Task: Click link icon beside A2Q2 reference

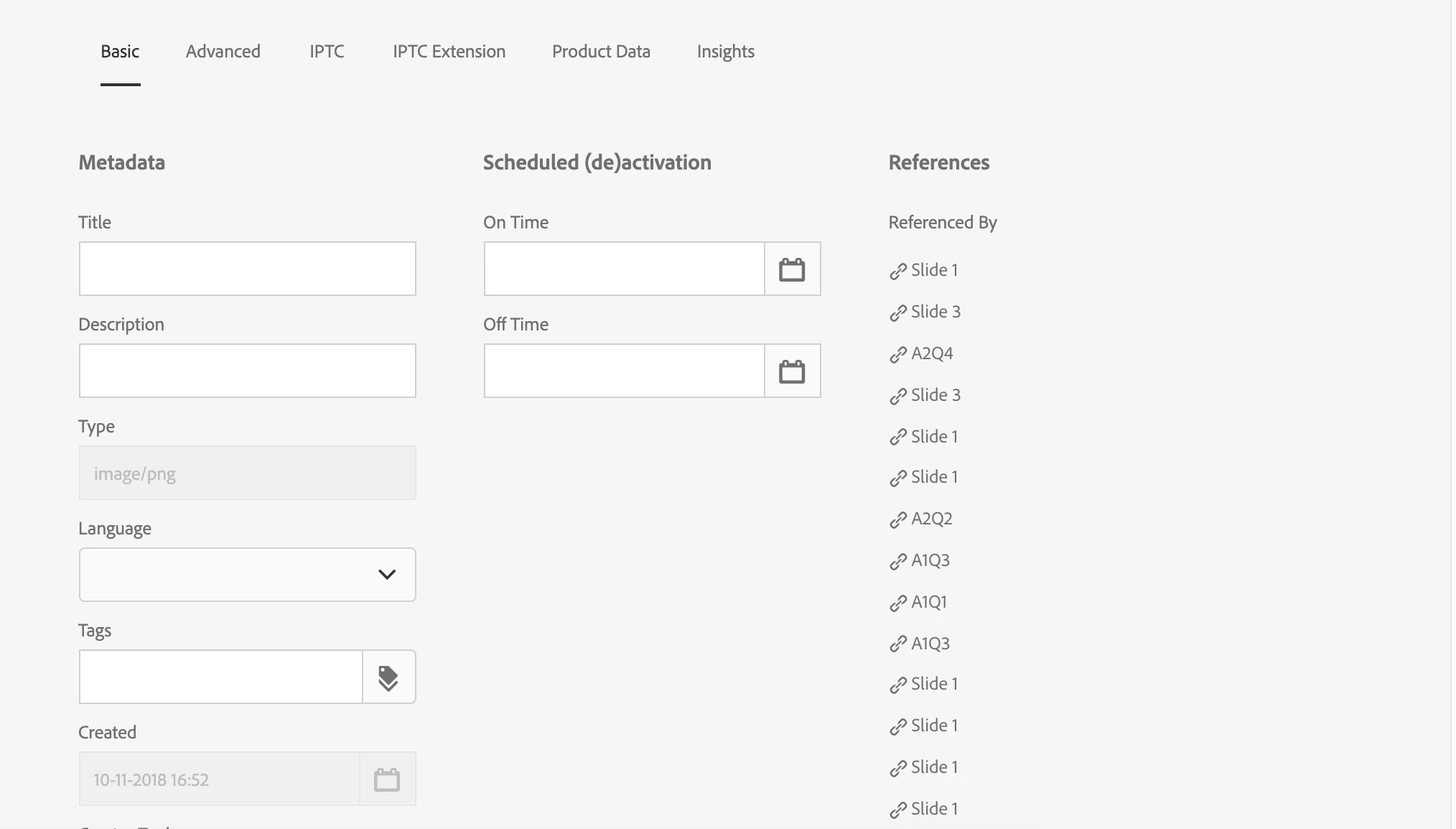Action: point(898,519)
